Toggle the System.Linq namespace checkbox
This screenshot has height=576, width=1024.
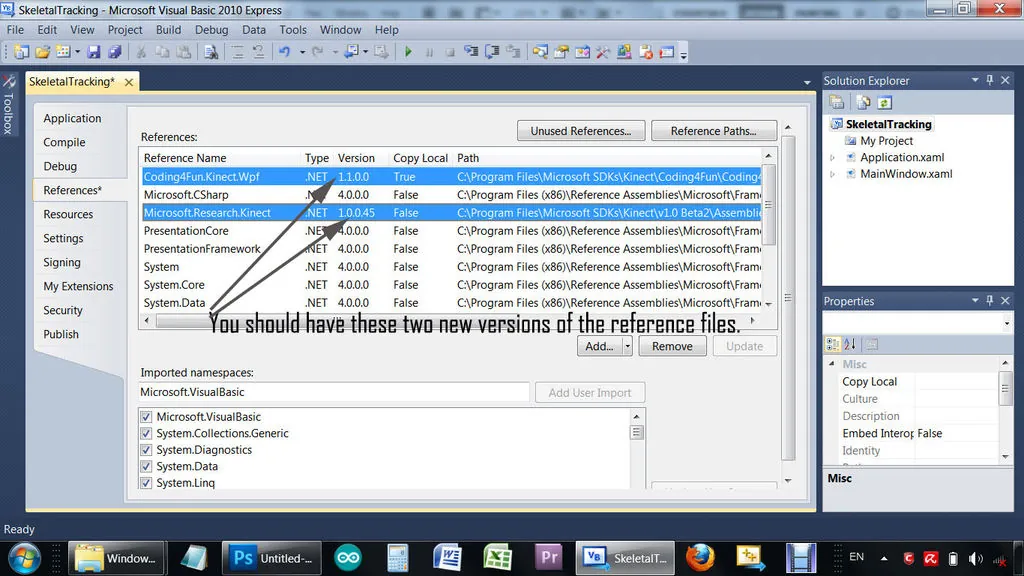[147, 483]
